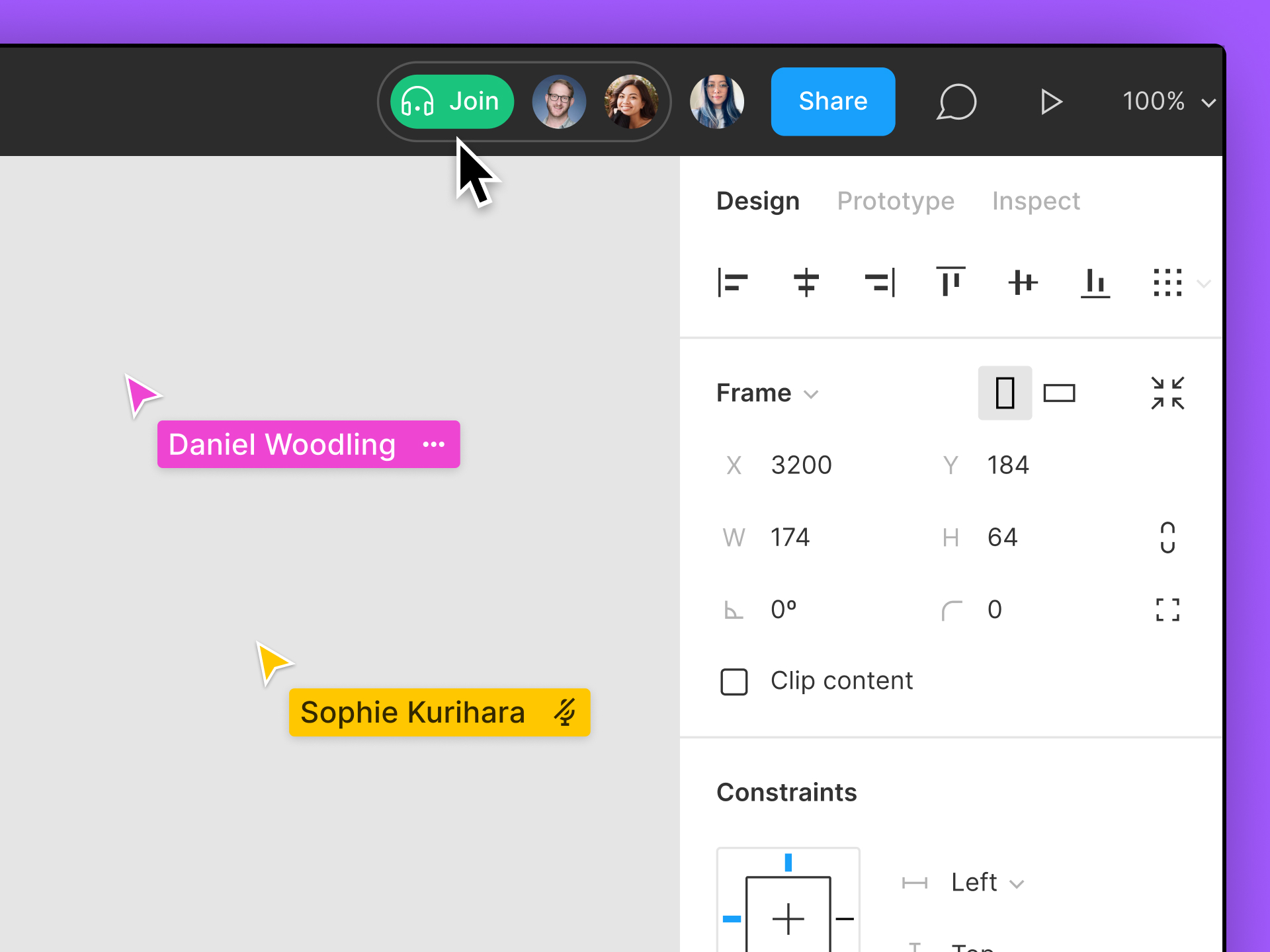Select the align horizontal centers icon
1270x952 pixels.
pyautogui.click(x=806, y=282)
